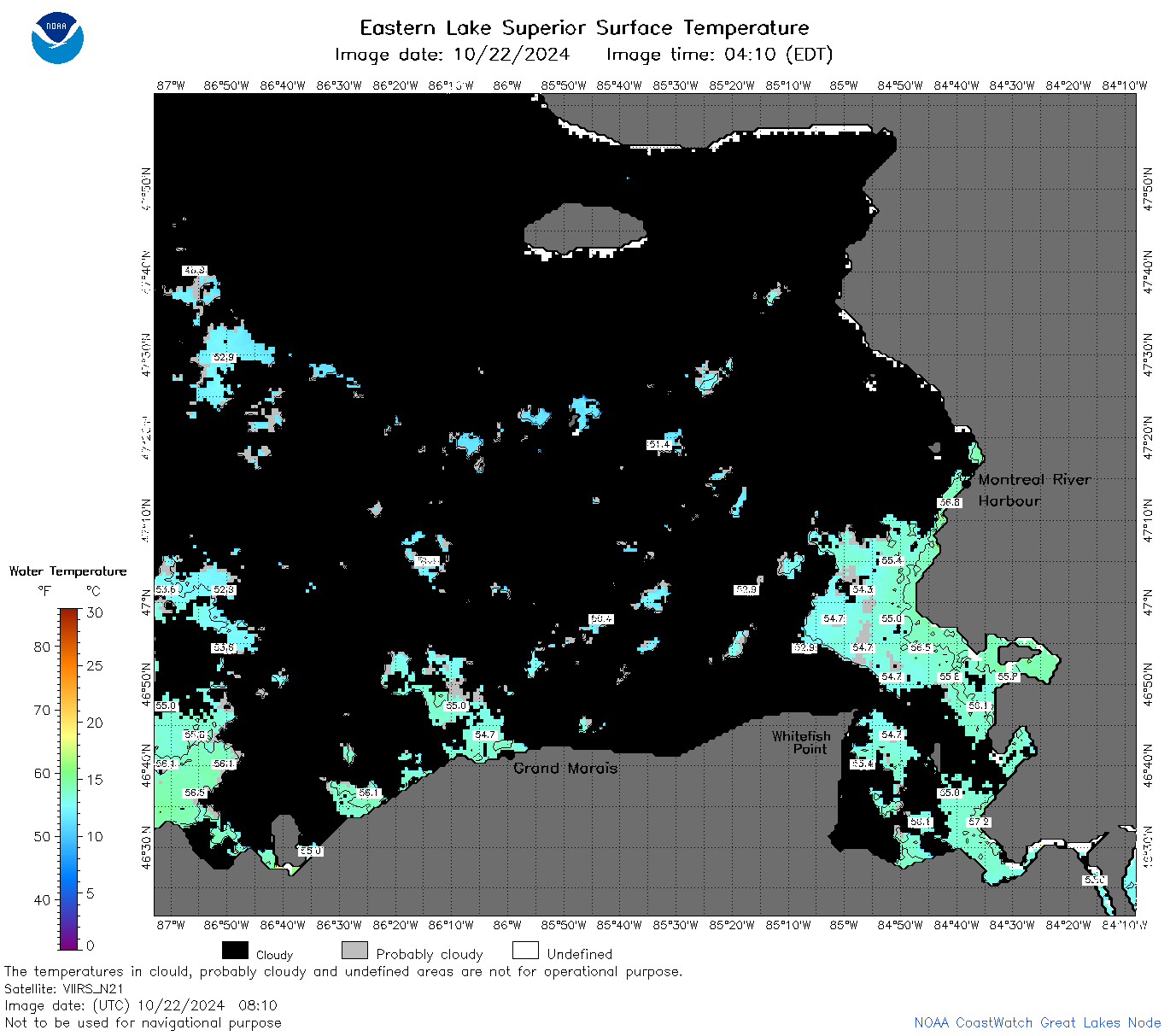Click the 80 Fahrenheit tick label
Image resolution: width=1170 pixels, height=1036 pixels.
pos(42,647)
